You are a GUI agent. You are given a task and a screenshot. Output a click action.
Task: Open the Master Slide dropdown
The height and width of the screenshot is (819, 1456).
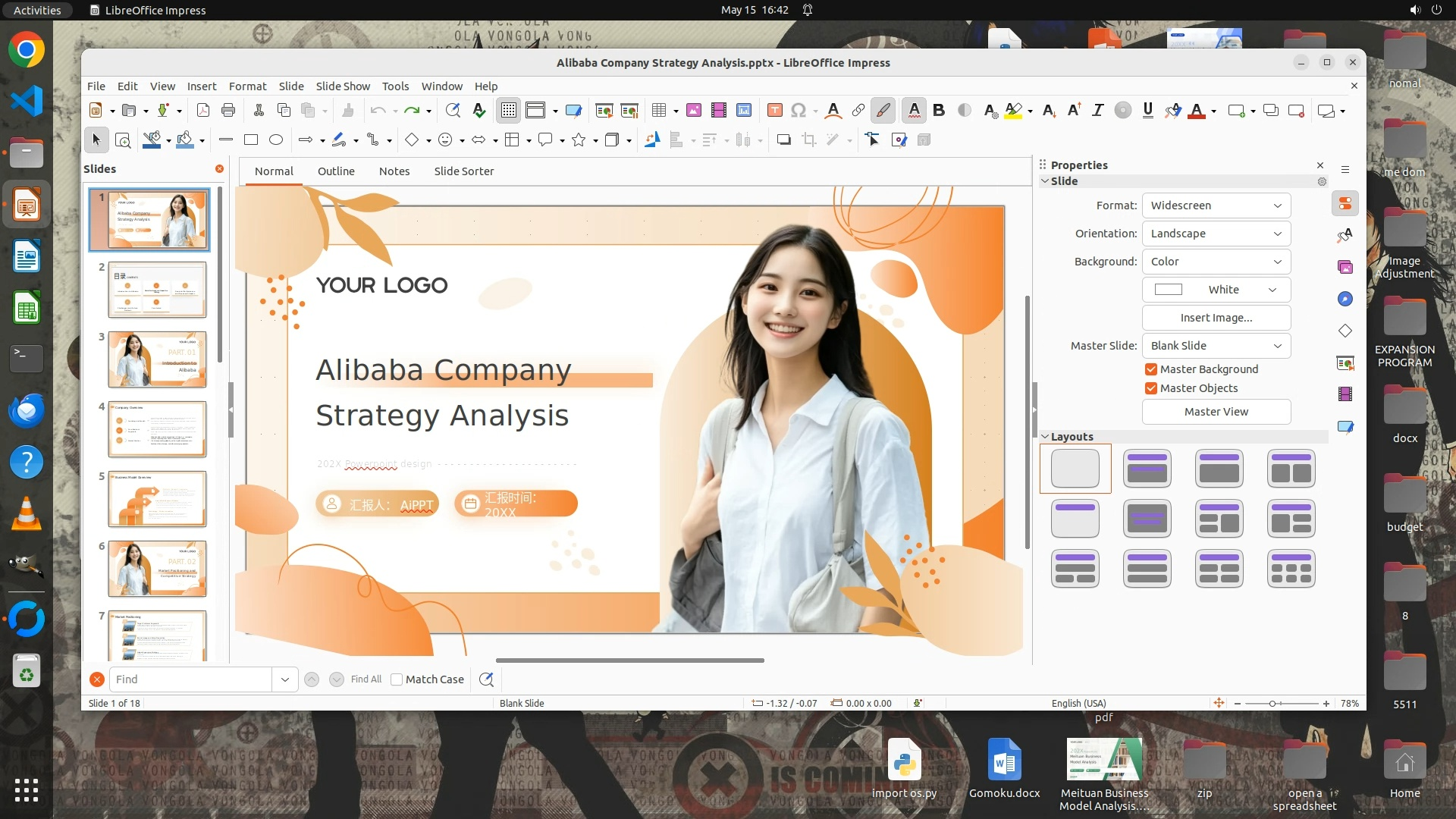[1216, 346]
